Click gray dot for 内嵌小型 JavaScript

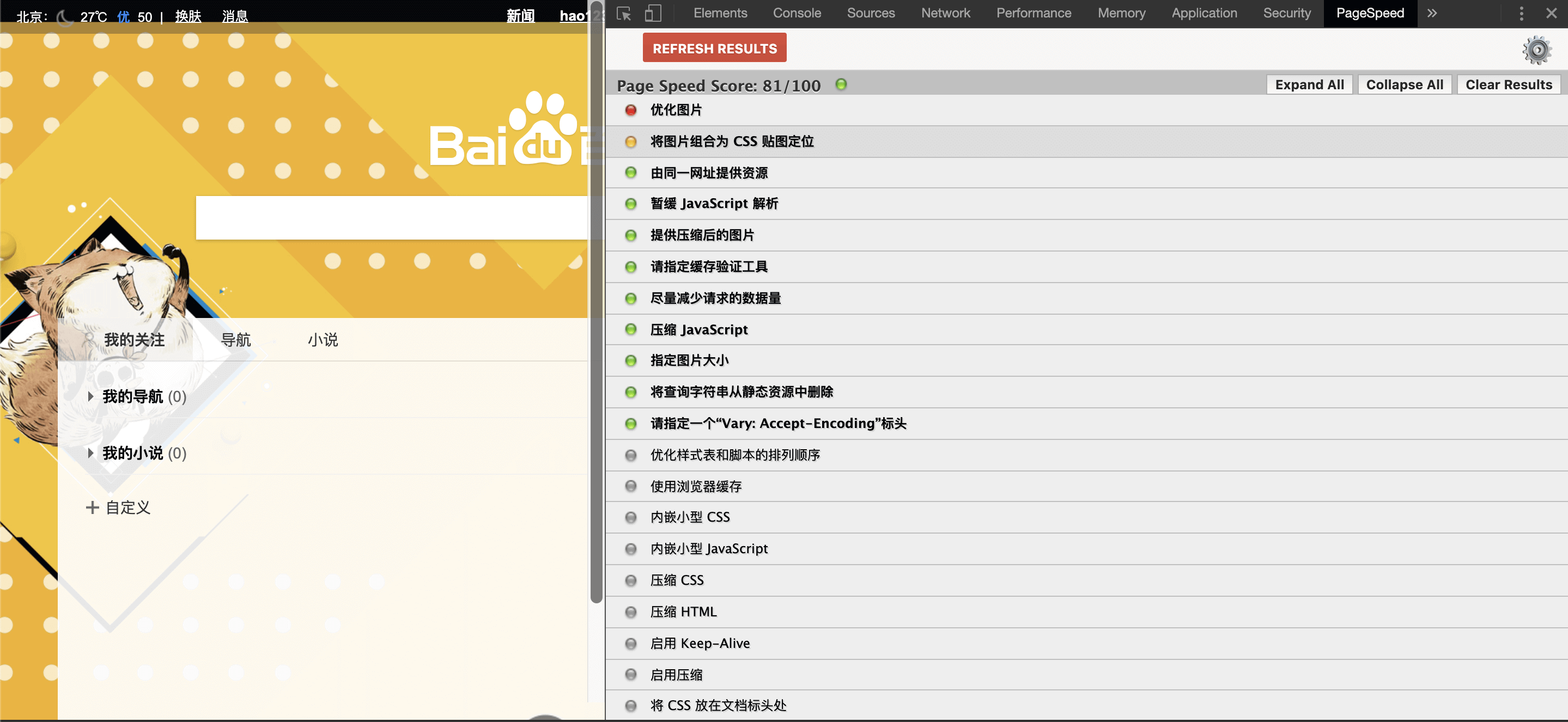coord(630,549)
